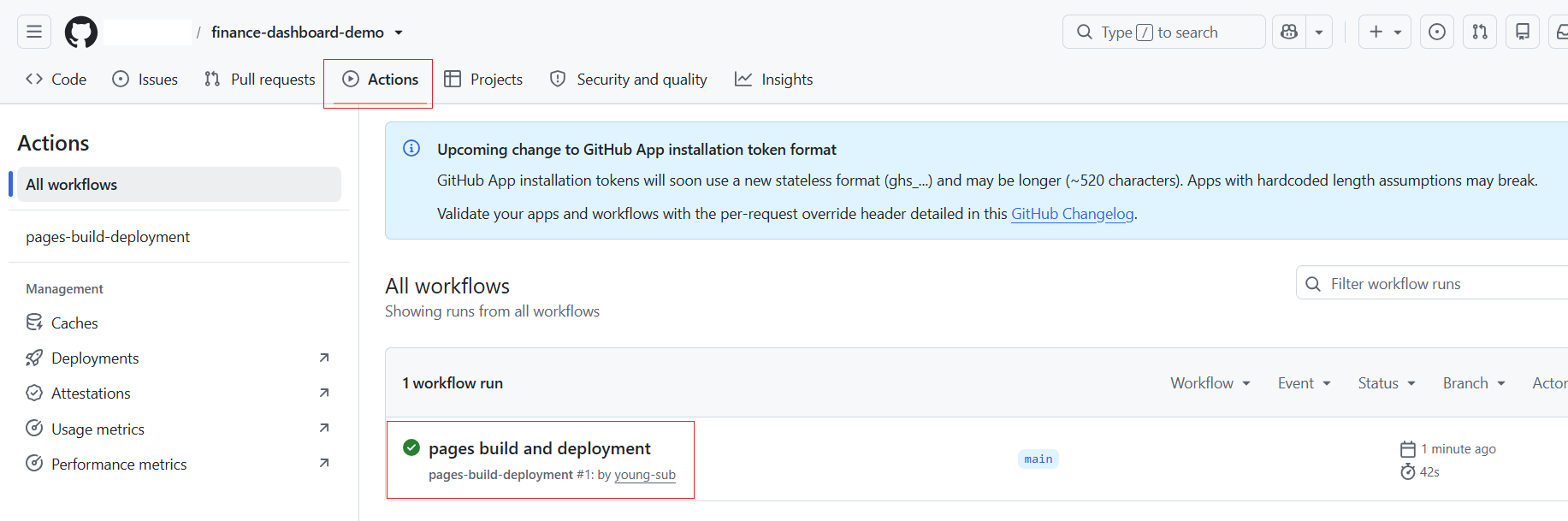This screenshot has height=521, width=1568.
Task: Click the Insights graph icon
Action: (x=743, y=79)
